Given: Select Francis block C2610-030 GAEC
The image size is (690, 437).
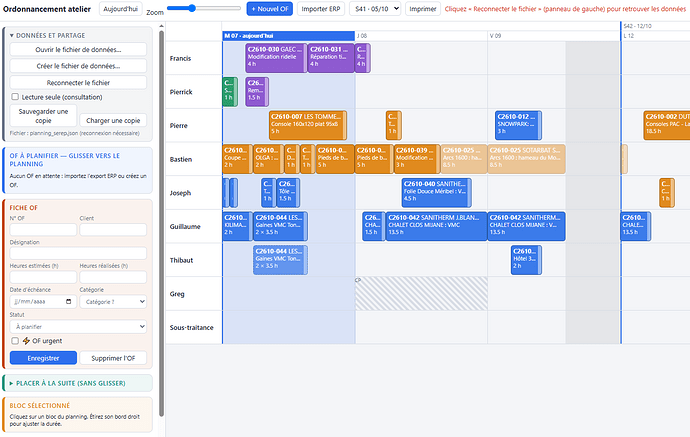Looking at the screenshot, I should [275, 58].
